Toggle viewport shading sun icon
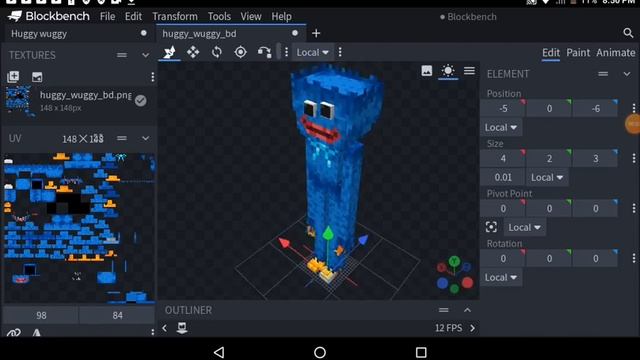This screenshot has height=360, width=640. pos(448,71)
